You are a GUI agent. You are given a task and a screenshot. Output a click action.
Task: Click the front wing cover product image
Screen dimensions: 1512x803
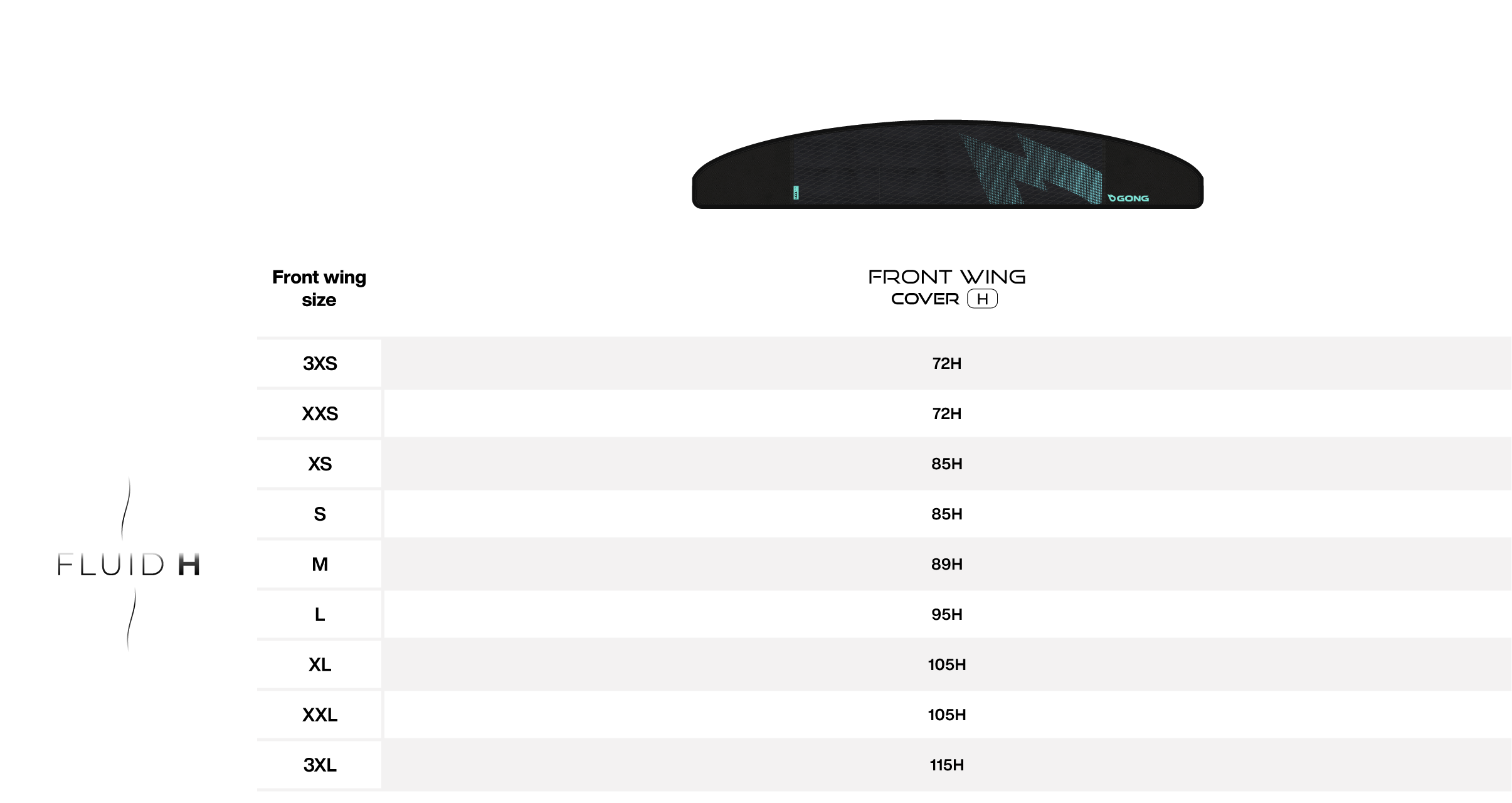click(947, 164)
